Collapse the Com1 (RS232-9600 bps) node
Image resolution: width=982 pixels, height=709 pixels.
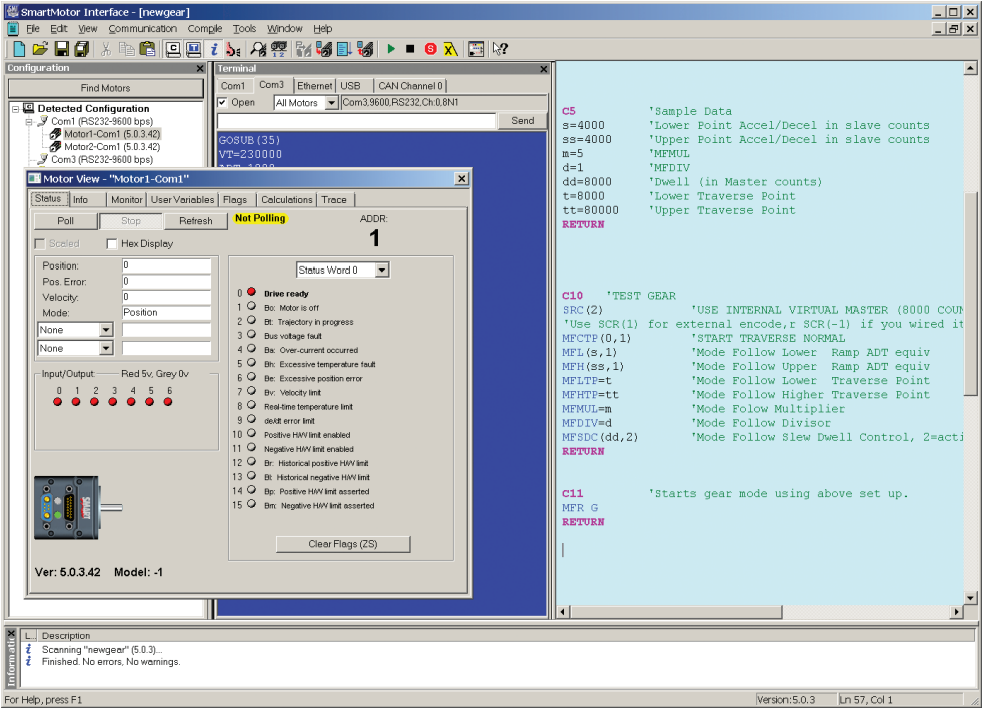click(29, 122)
